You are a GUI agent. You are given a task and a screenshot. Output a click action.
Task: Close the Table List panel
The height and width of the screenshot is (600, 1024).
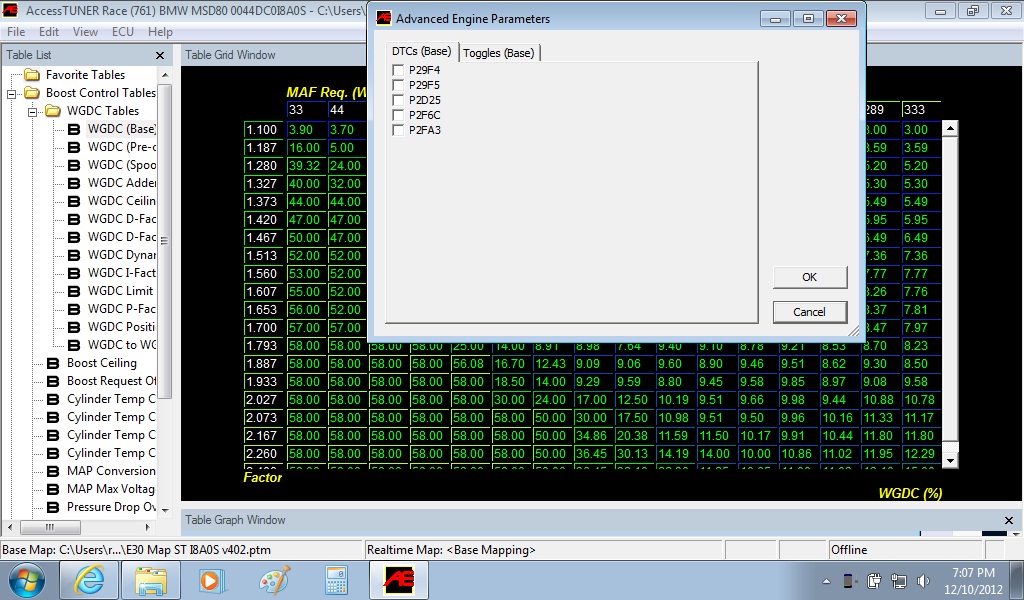pyautogui.click(x=160, y=56)
